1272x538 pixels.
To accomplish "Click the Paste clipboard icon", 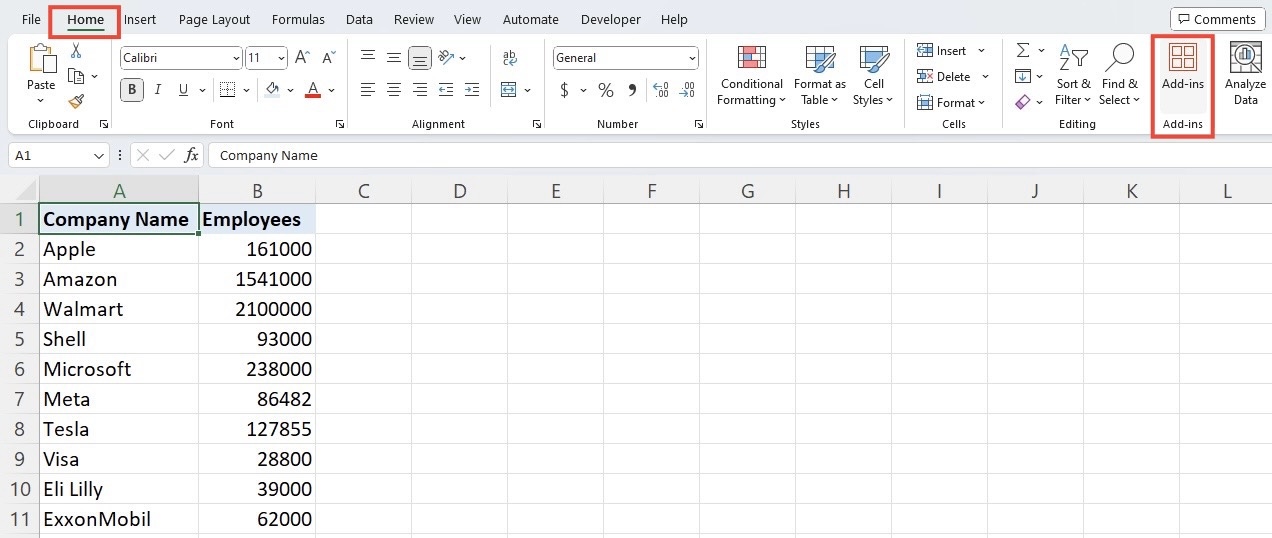I will tap(41, 59).
